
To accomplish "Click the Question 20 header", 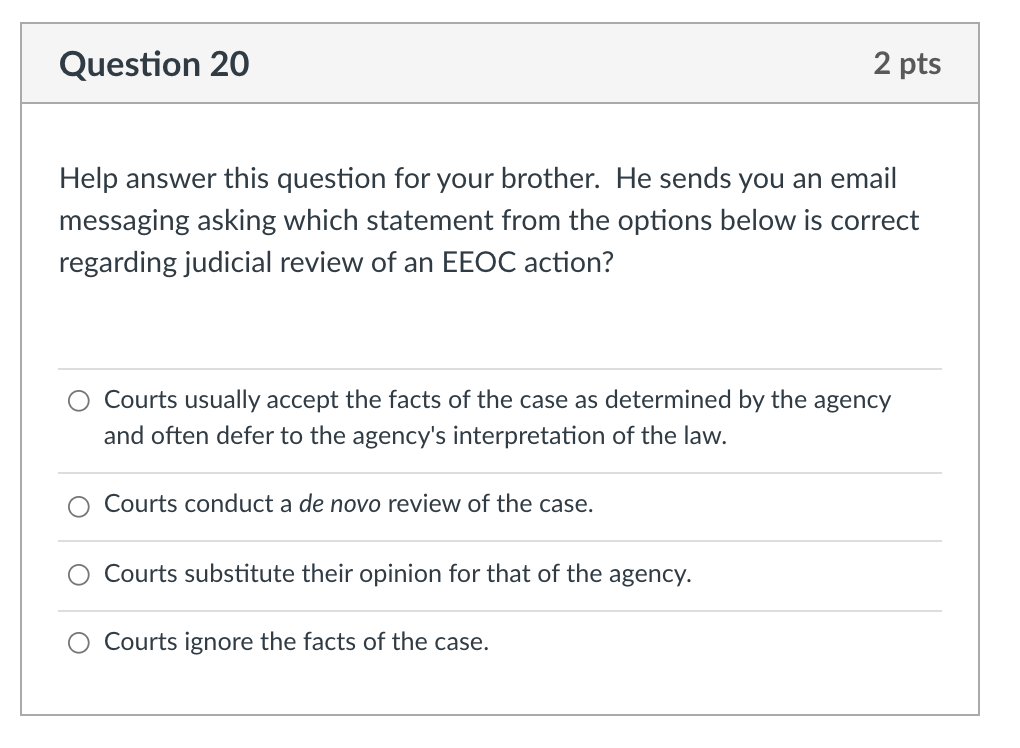I will (153, 63).
